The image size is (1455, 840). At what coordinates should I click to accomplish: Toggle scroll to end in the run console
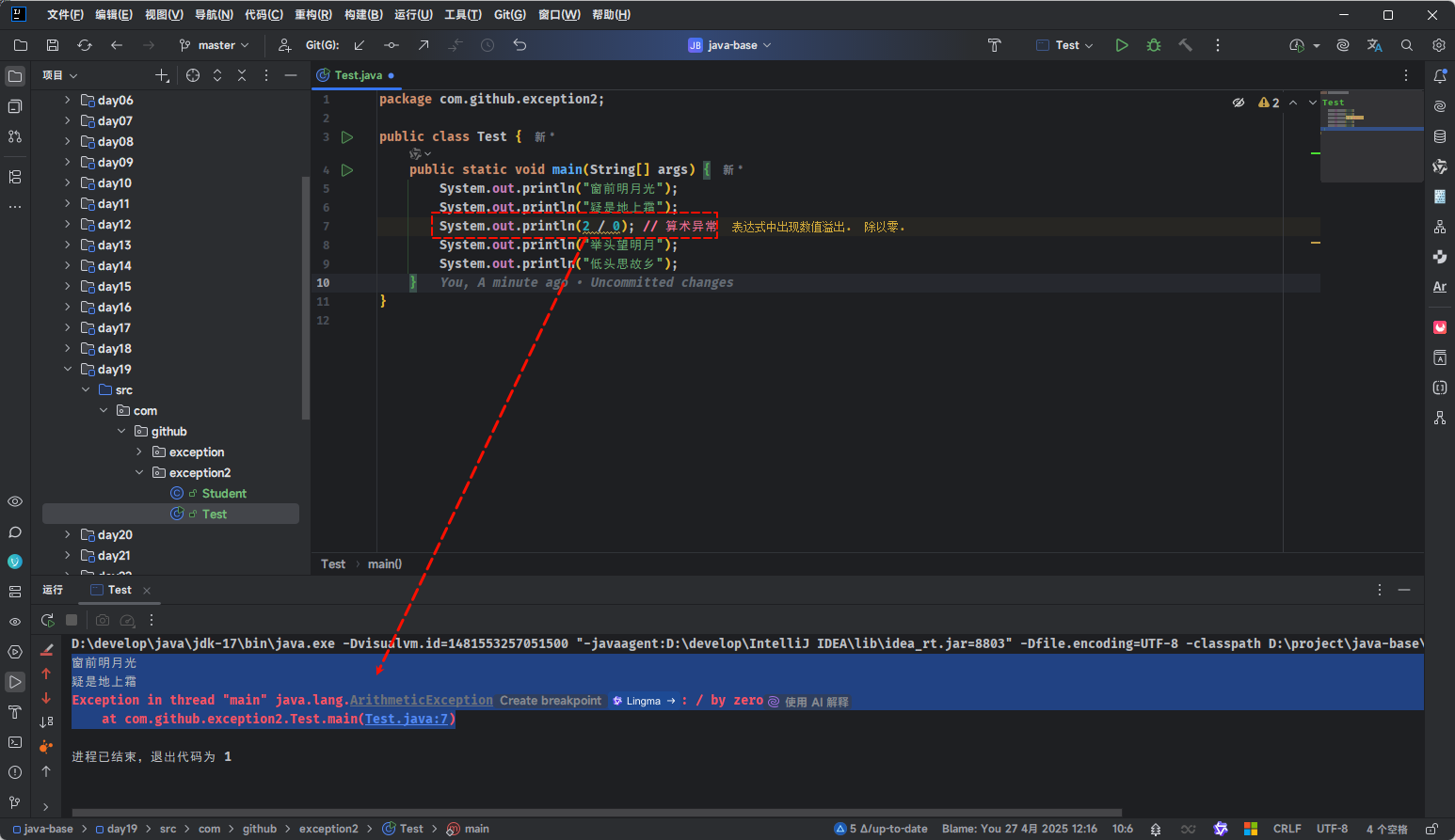point(46,721)
